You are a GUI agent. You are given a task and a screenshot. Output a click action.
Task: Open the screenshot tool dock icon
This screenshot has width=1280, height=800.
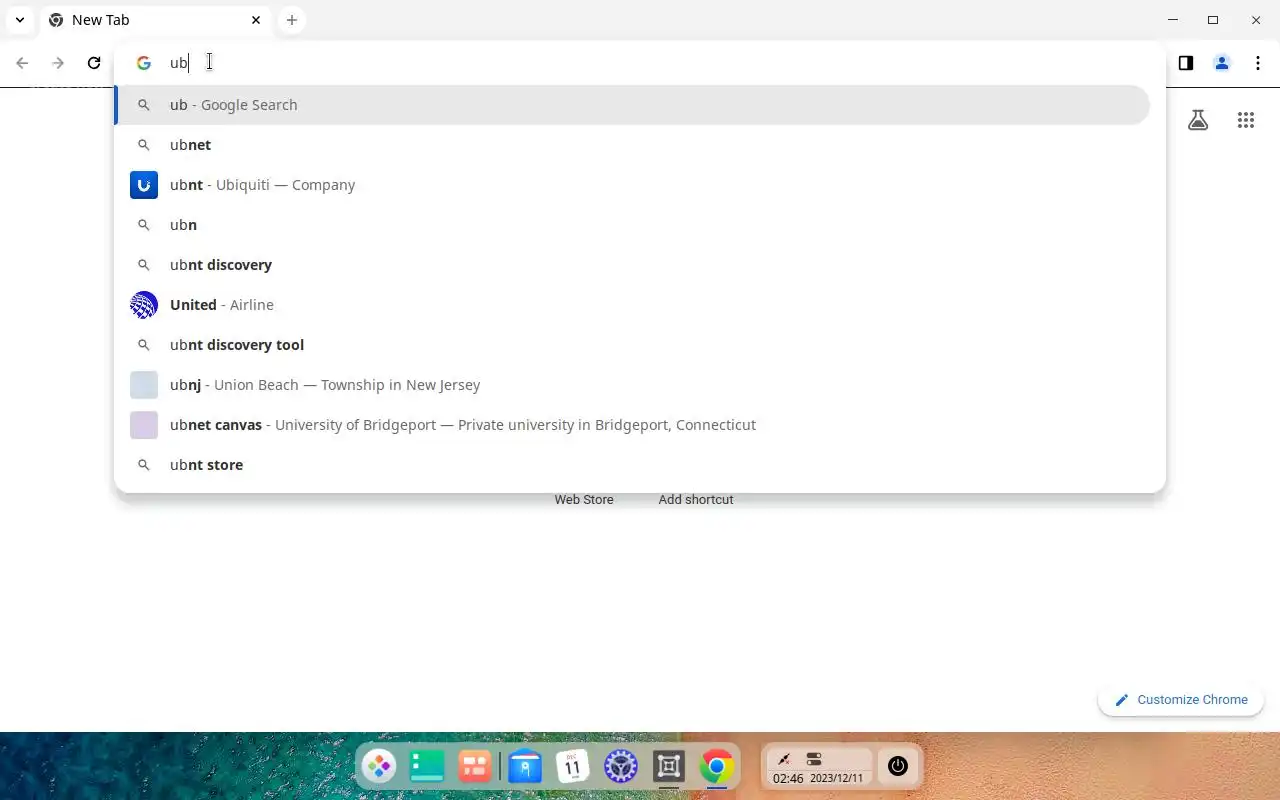click(669, 767)
